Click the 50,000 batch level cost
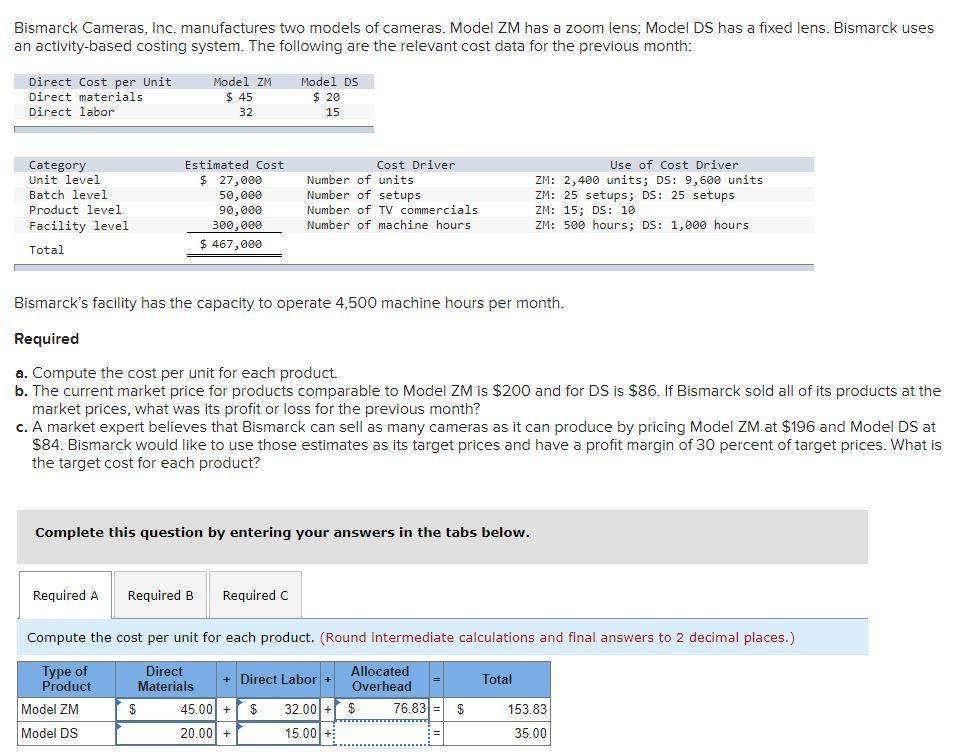Viewport: 979px width, 752px height. (240, 195)
